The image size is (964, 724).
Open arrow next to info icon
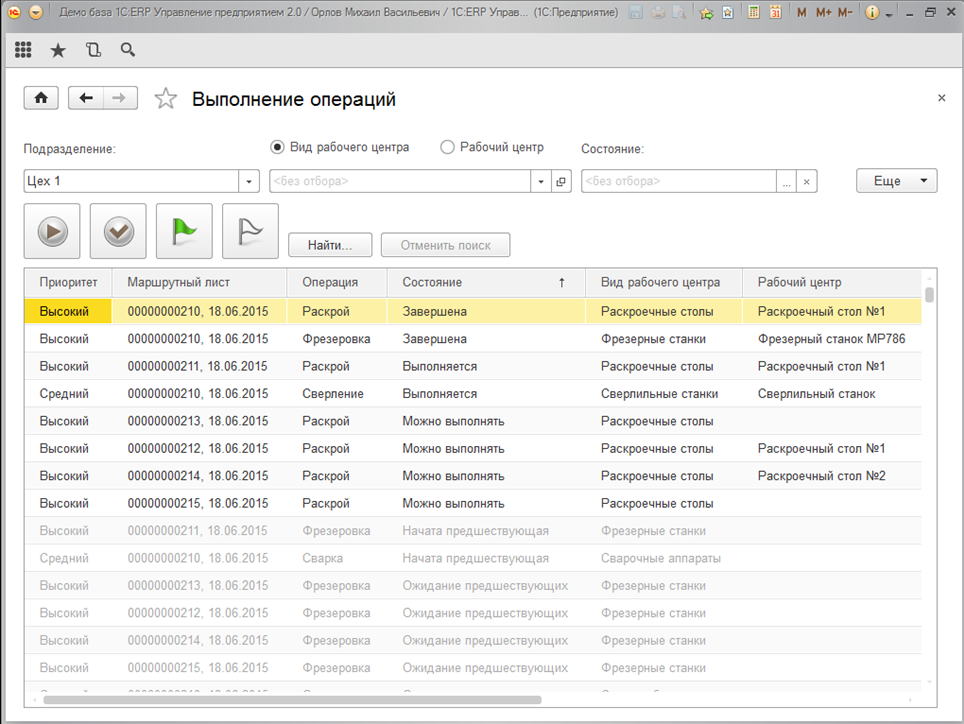point(889,15)
